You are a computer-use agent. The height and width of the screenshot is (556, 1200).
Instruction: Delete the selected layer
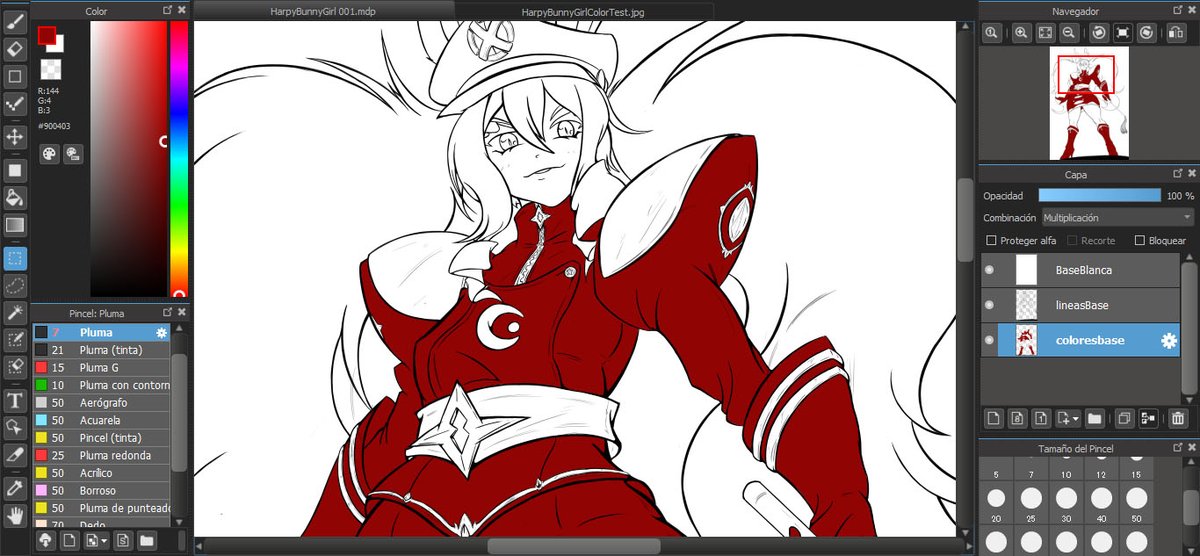click(x=1178, y=419)
